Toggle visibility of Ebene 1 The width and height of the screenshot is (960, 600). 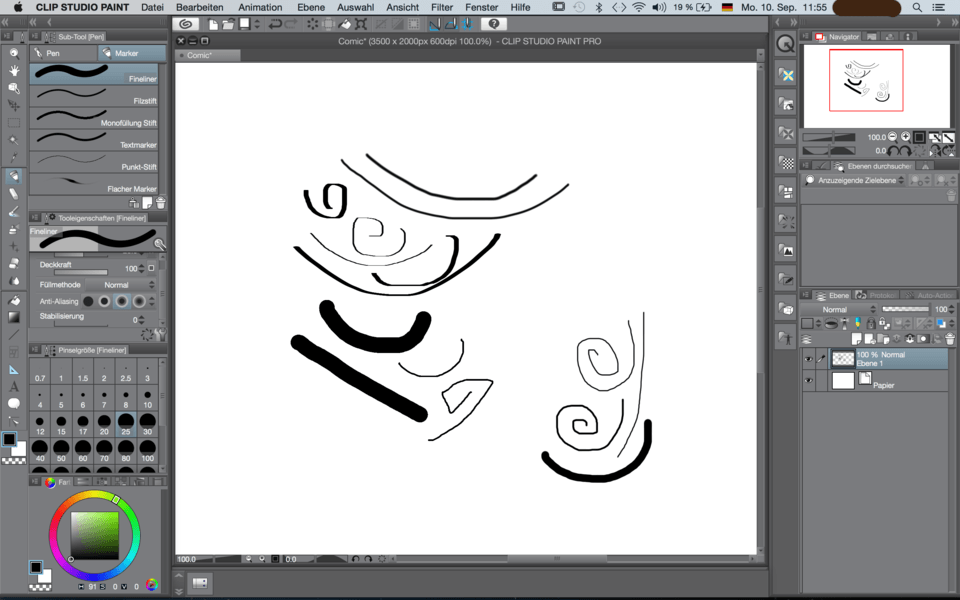pos(809,356)
